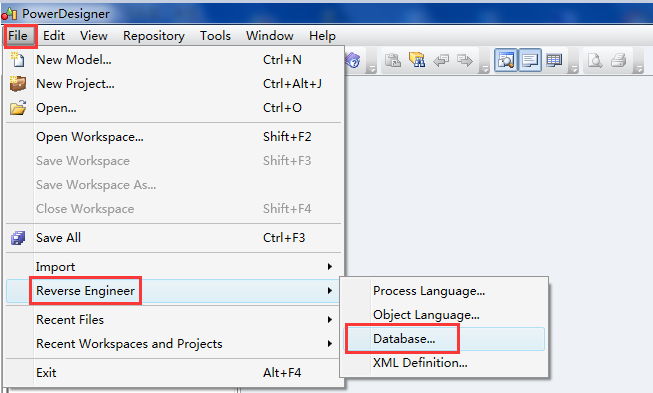Click the PowerDesigner title bar app icon
The width and height of the screenshot is (653, 393).
pos(9,14)
